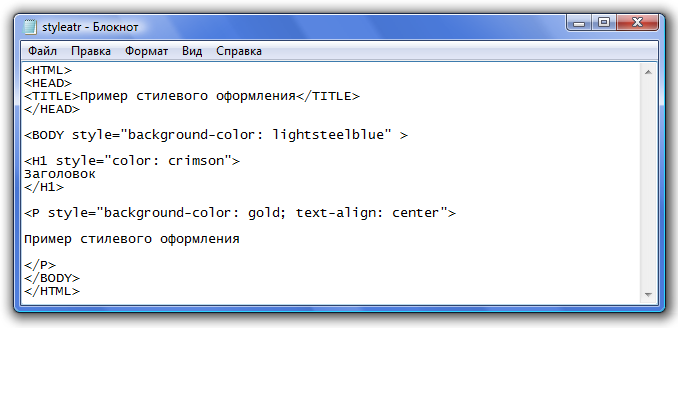The height and width of the screenshot is (400, 678).
Task: Click the Notepad icon in title bar
Action: (x=30, y=27)
